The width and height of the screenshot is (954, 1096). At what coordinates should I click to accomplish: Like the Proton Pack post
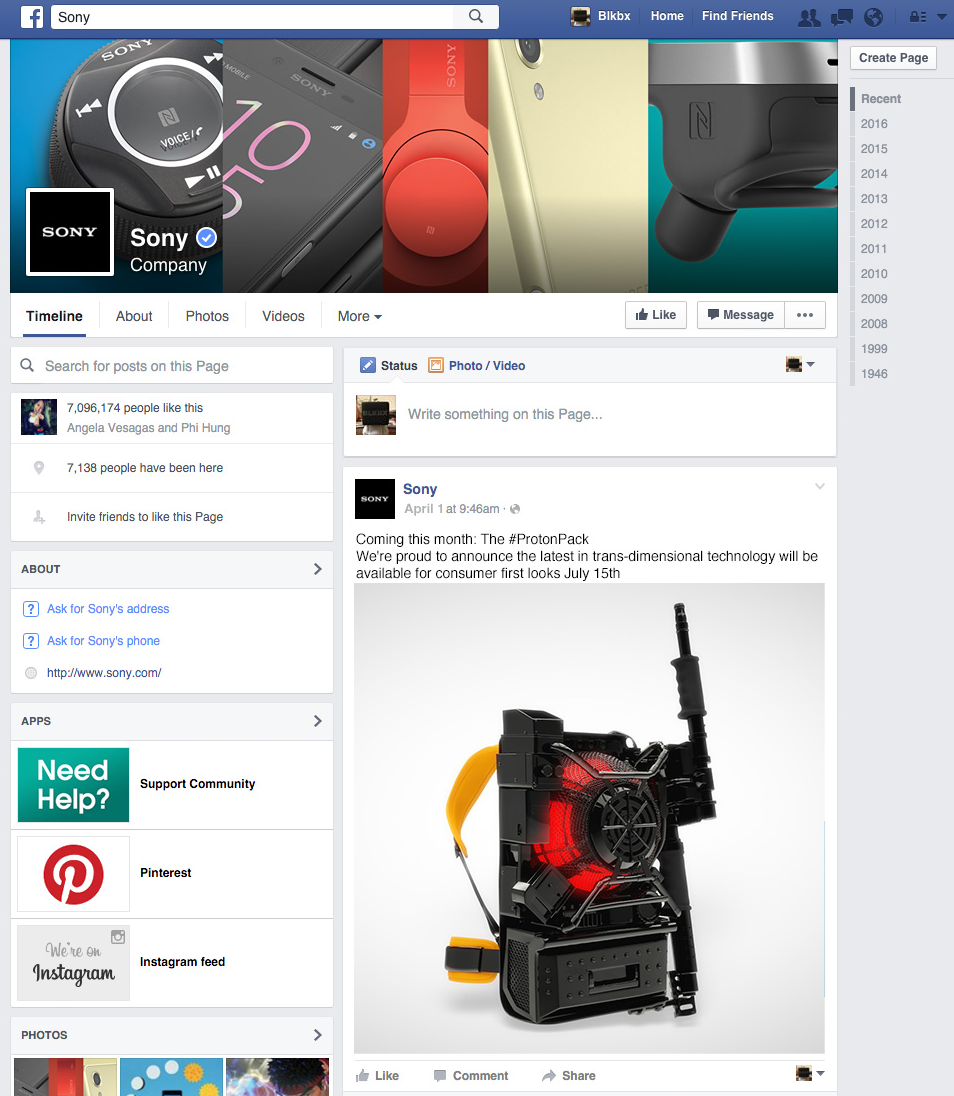tap(377, 1076)
